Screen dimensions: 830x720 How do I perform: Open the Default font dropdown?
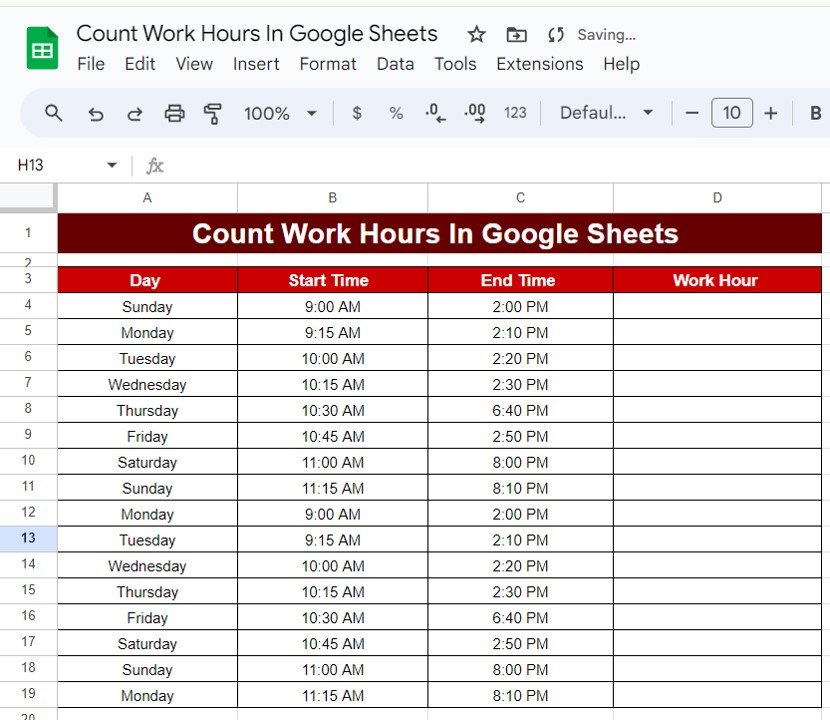[606, 113]
